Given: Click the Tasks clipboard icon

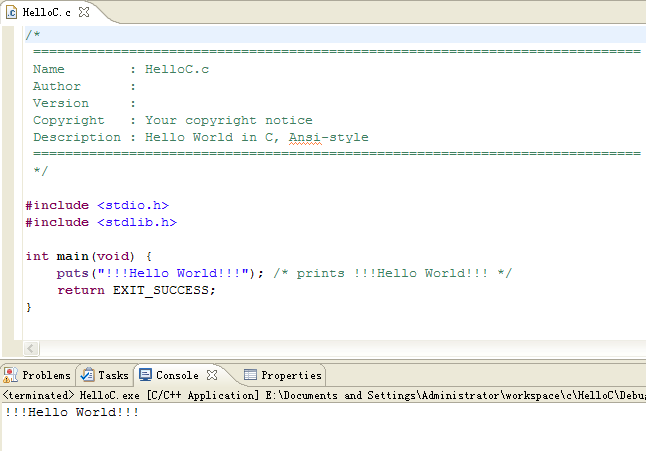Looking at the screenshot, I should click(x=87, y=375).
